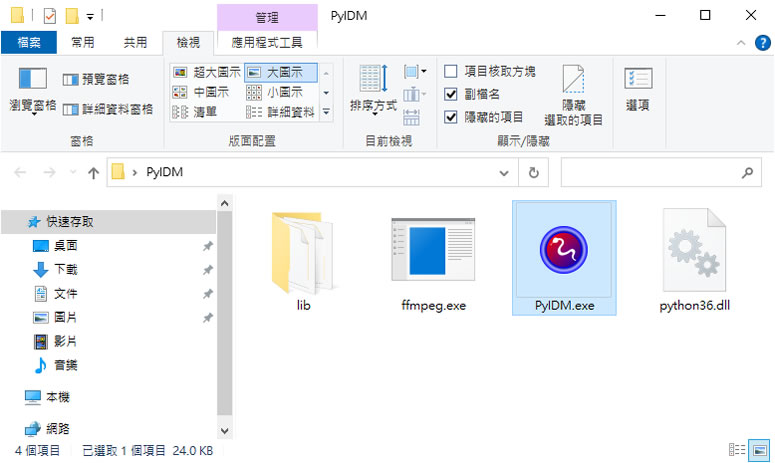Choose the 中圖示 layout
The width and height of the screenshot is (775, 463).
point(201,92)
